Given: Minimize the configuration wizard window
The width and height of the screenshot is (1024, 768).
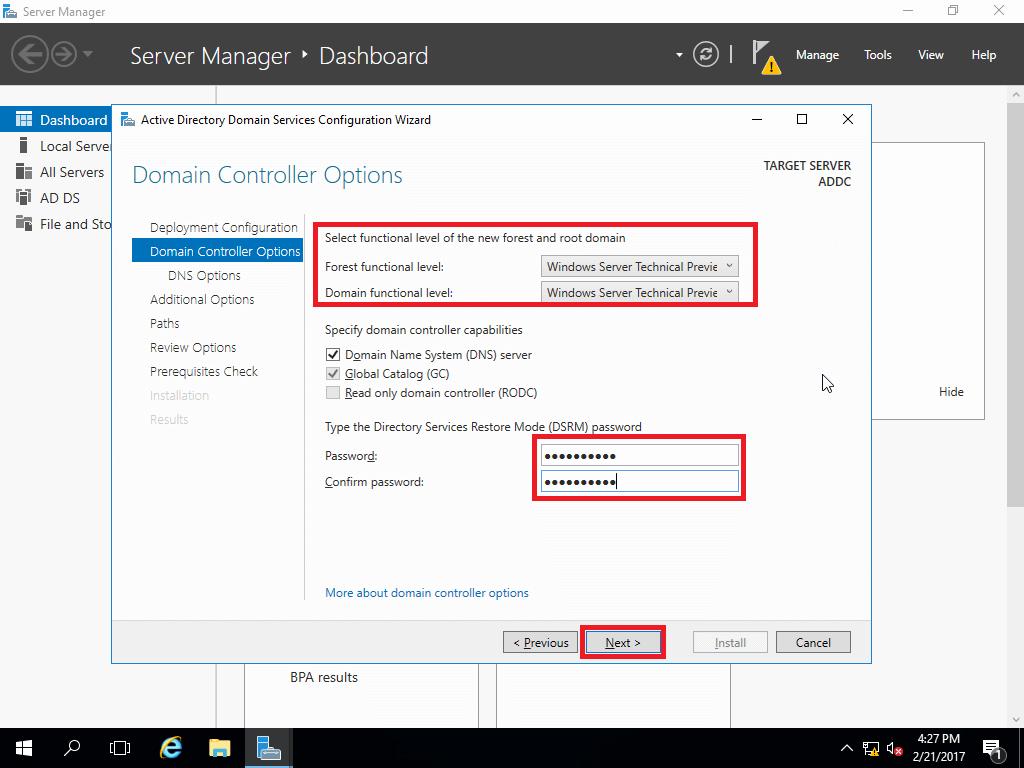Looking at the screenshot, I should click(757, 120).
